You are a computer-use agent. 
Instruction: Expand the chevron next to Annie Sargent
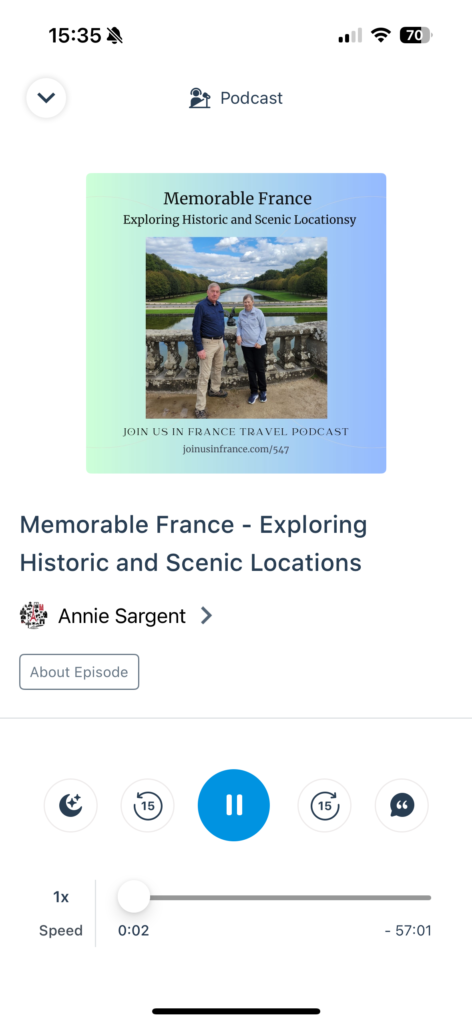(x=206, y=616)
